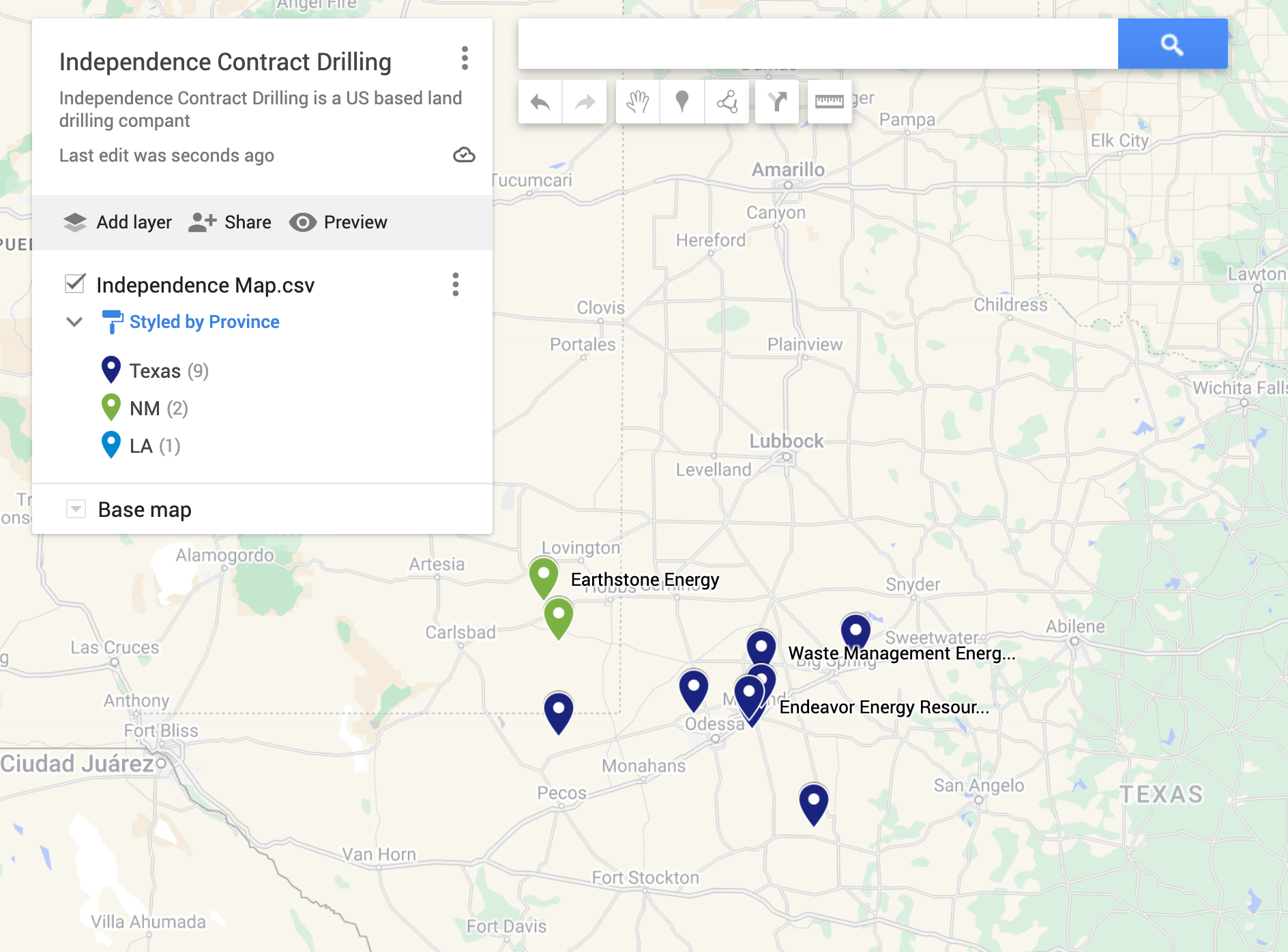Uncheck the Independence Map.csv layer

click(74, 284)
